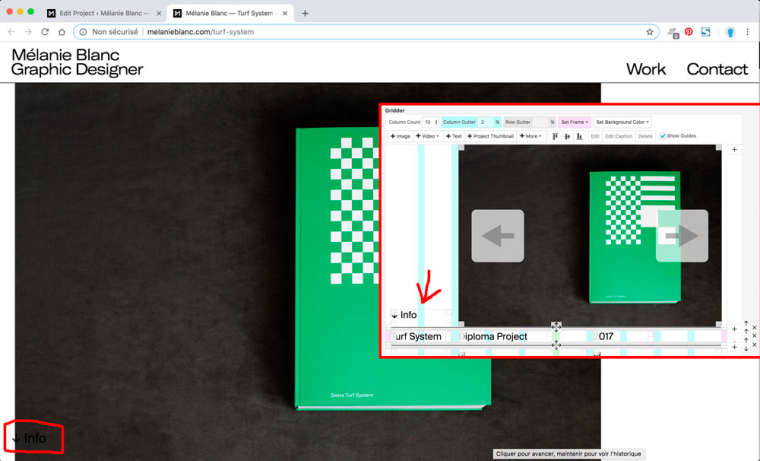Click the Pinterest extension icon
This screenshot has height=461, width=760.
688,32
